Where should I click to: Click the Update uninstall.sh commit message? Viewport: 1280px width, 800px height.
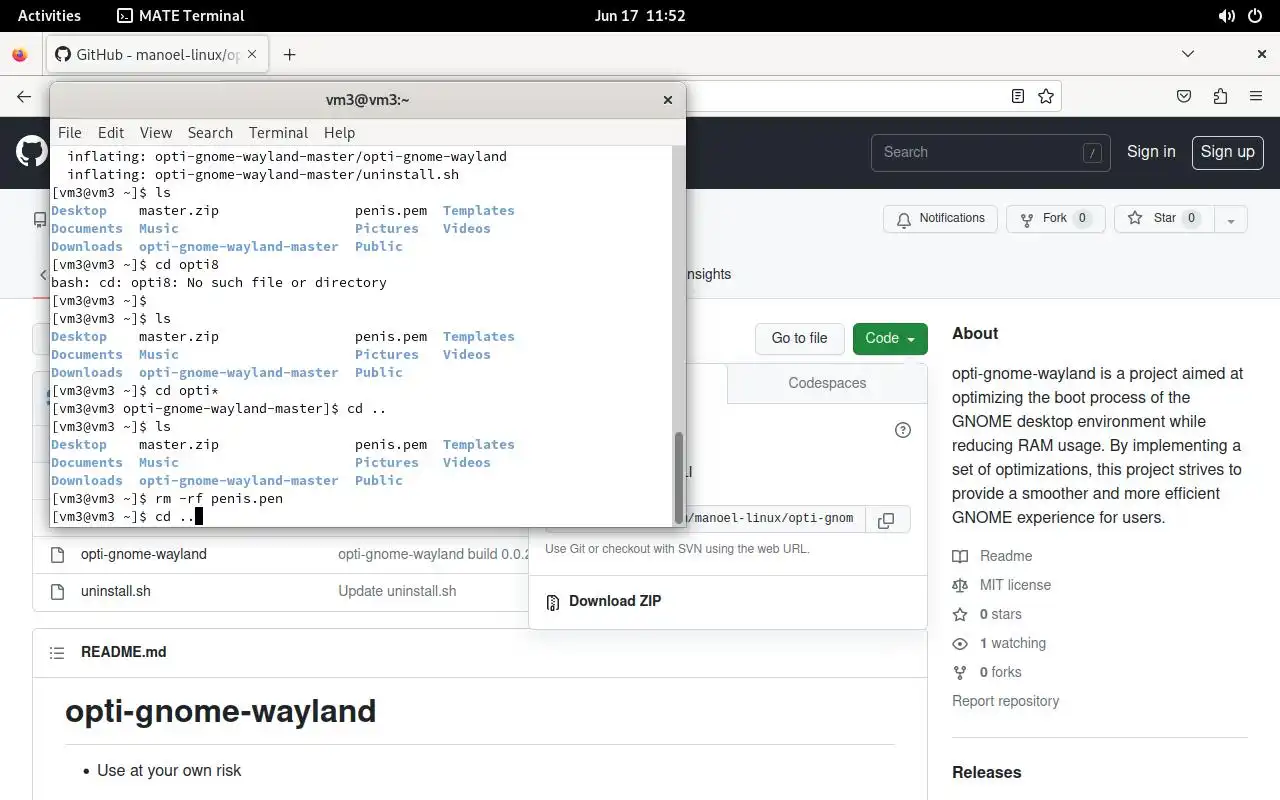[397, 591]
